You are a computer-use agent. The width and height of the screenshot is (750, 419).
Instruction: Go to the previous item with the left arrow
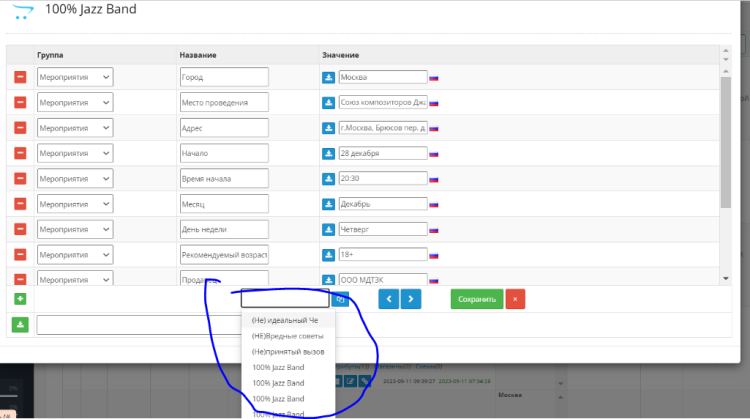[389, 299]
